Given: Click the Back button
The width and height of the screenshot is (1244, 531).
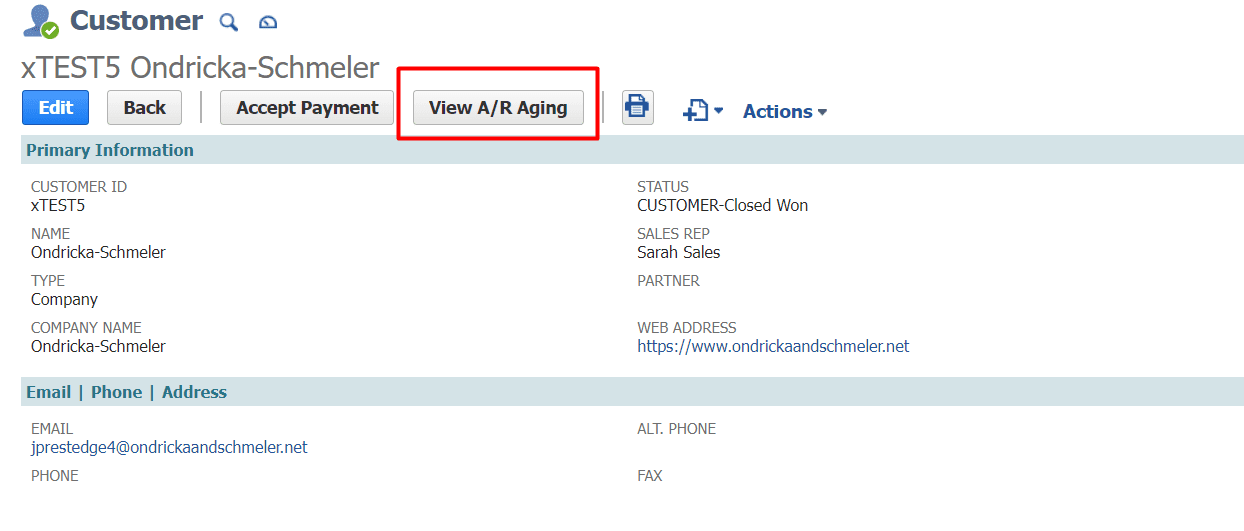Looking at the screenshot, I should (144, 107).
